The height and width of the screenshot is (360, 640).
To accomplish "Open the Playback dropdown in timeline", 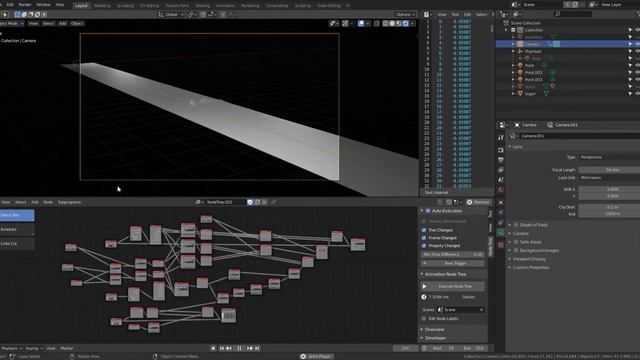I will point(11,349).
